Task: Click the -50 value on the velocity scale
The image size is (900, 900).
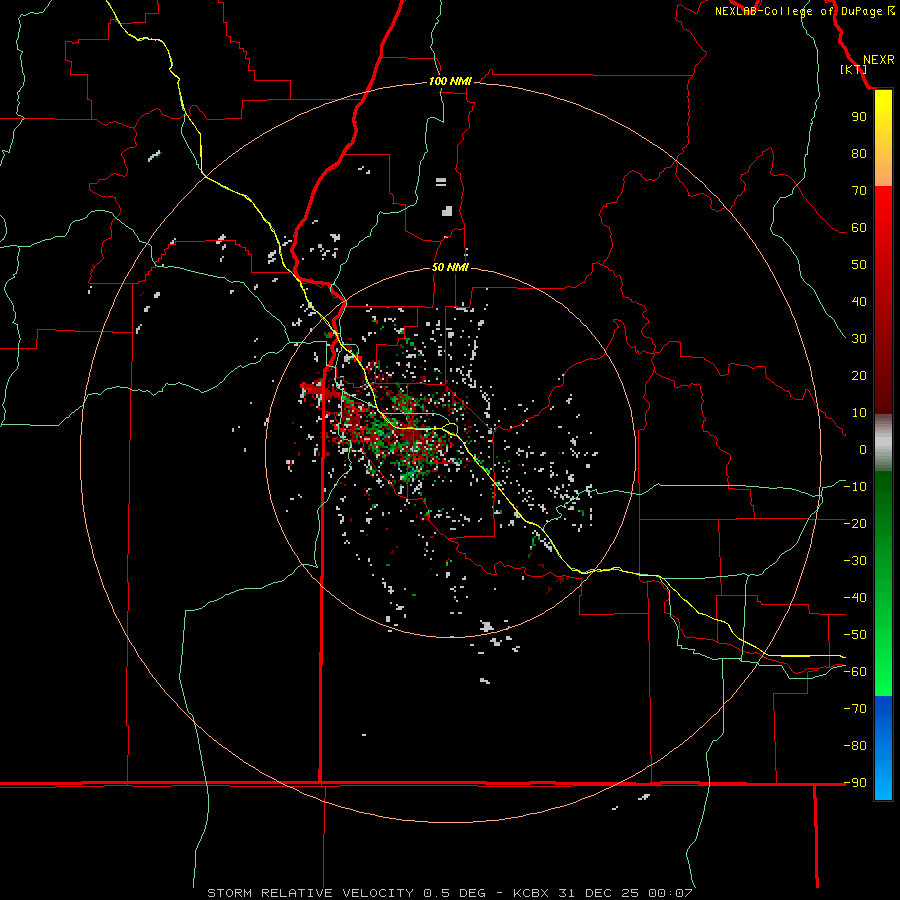Action: 855,635
